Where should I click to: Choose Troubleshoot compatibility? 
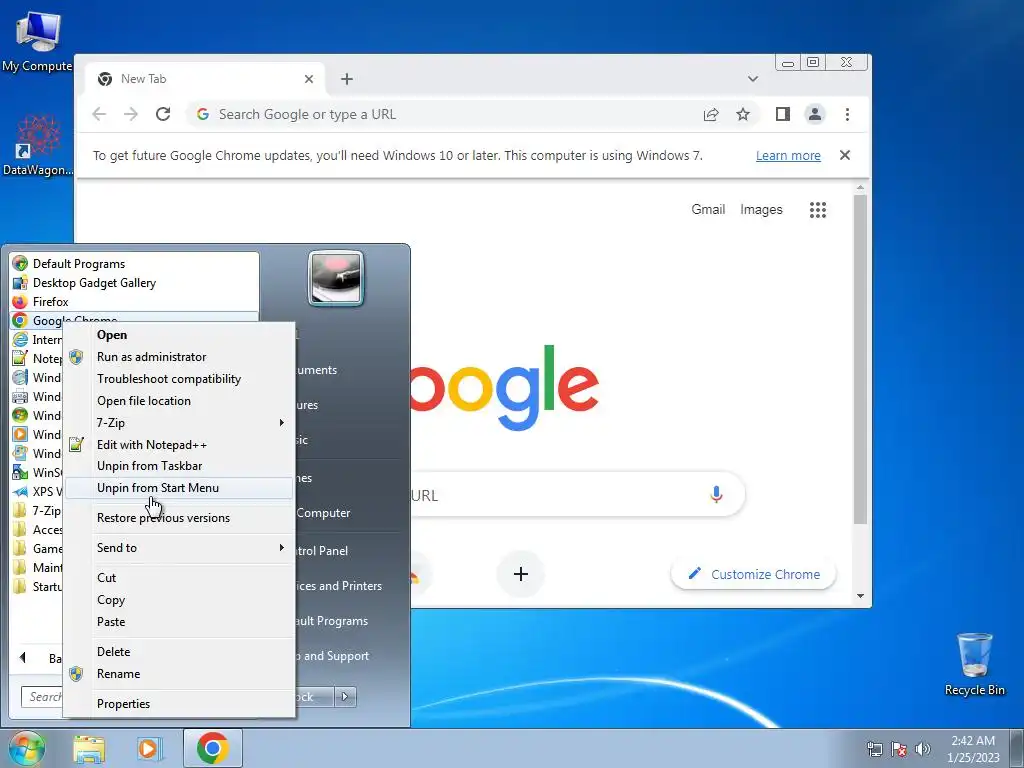coord(180,379)
